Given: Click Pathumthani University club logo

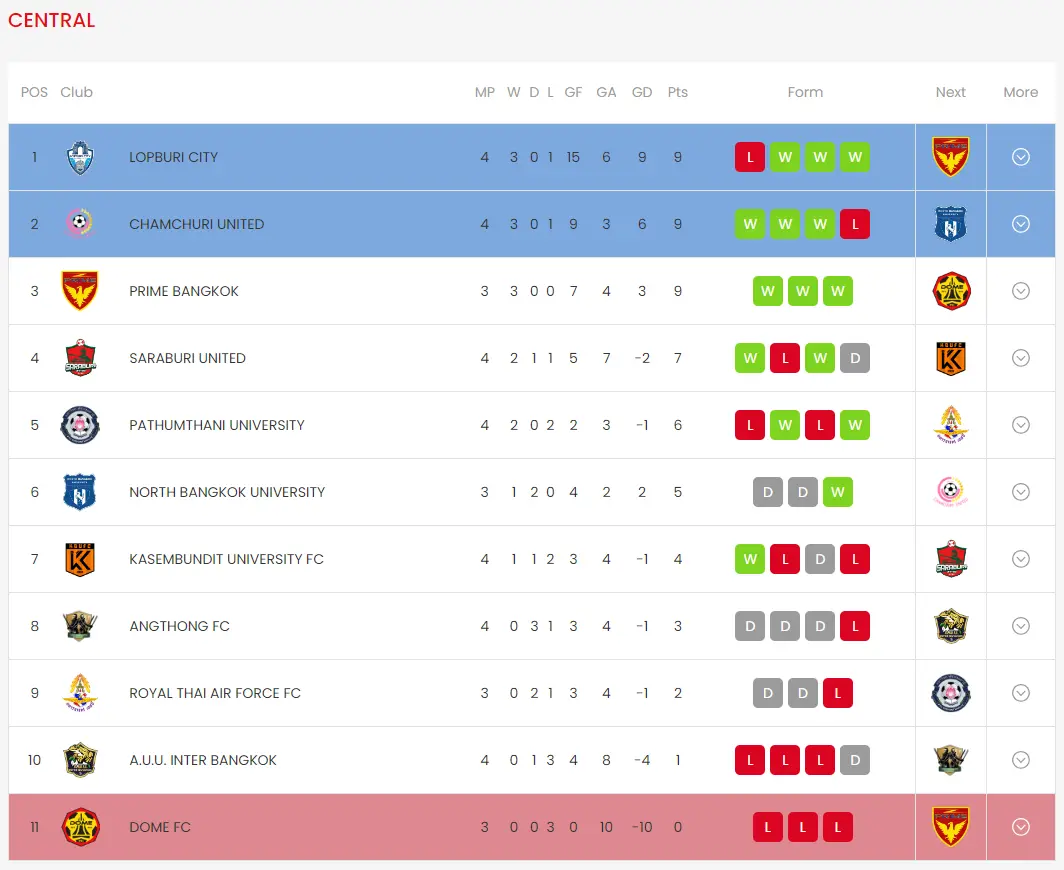Looking at the screenshot, I should point(80,425).
